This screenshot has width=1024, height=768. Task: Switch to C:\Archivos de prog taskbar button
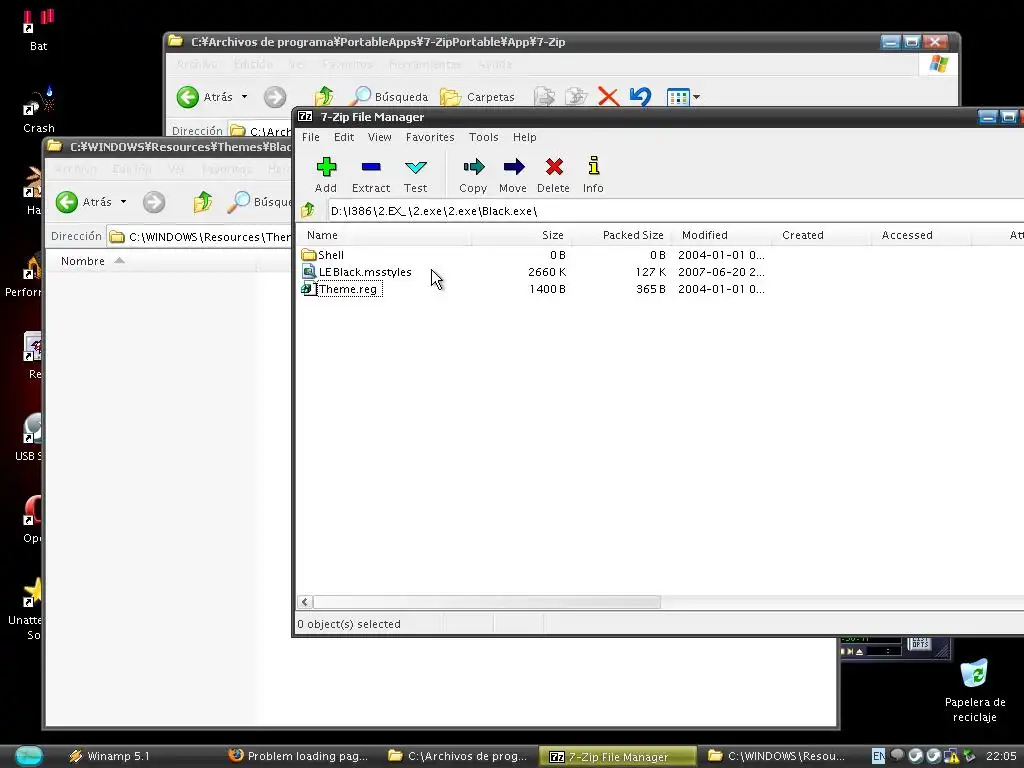click(x=458, y=756)
